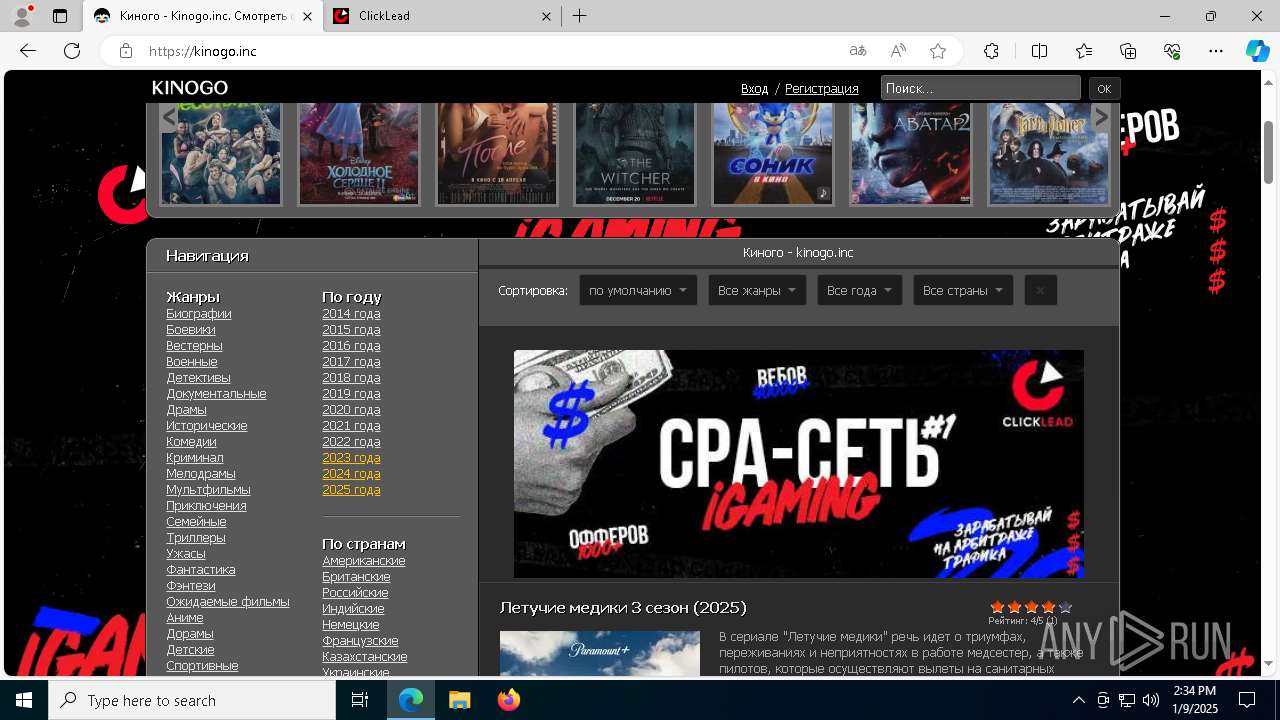Open Летучие медики 3 сезон title
The height and width of the screenshot is (720, 1280).
pyautogui.click(x=623, y=608)
